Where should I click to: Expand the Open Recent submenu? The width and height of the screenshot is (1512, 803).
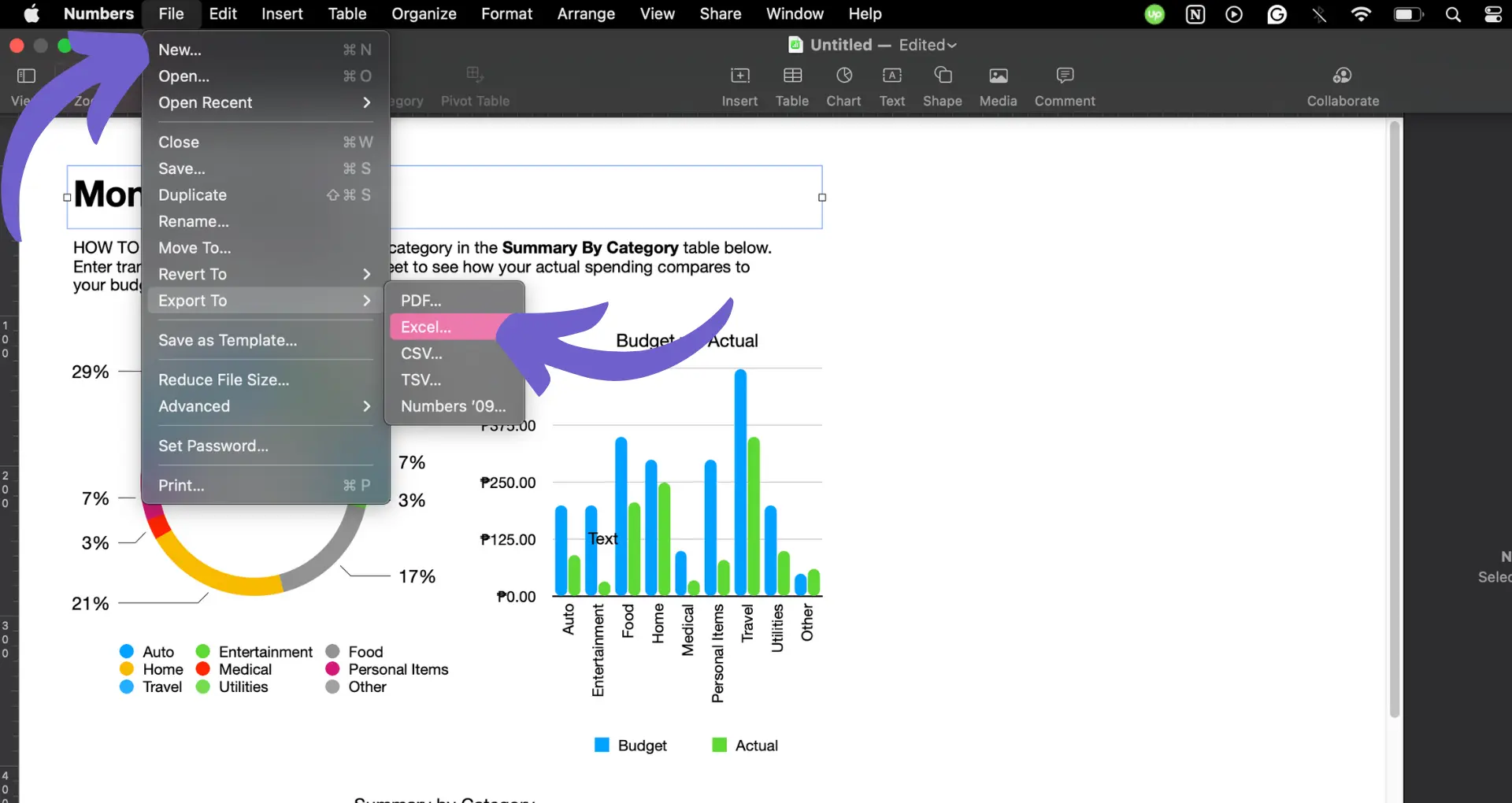pyautogui.click(x=265, y=102)
